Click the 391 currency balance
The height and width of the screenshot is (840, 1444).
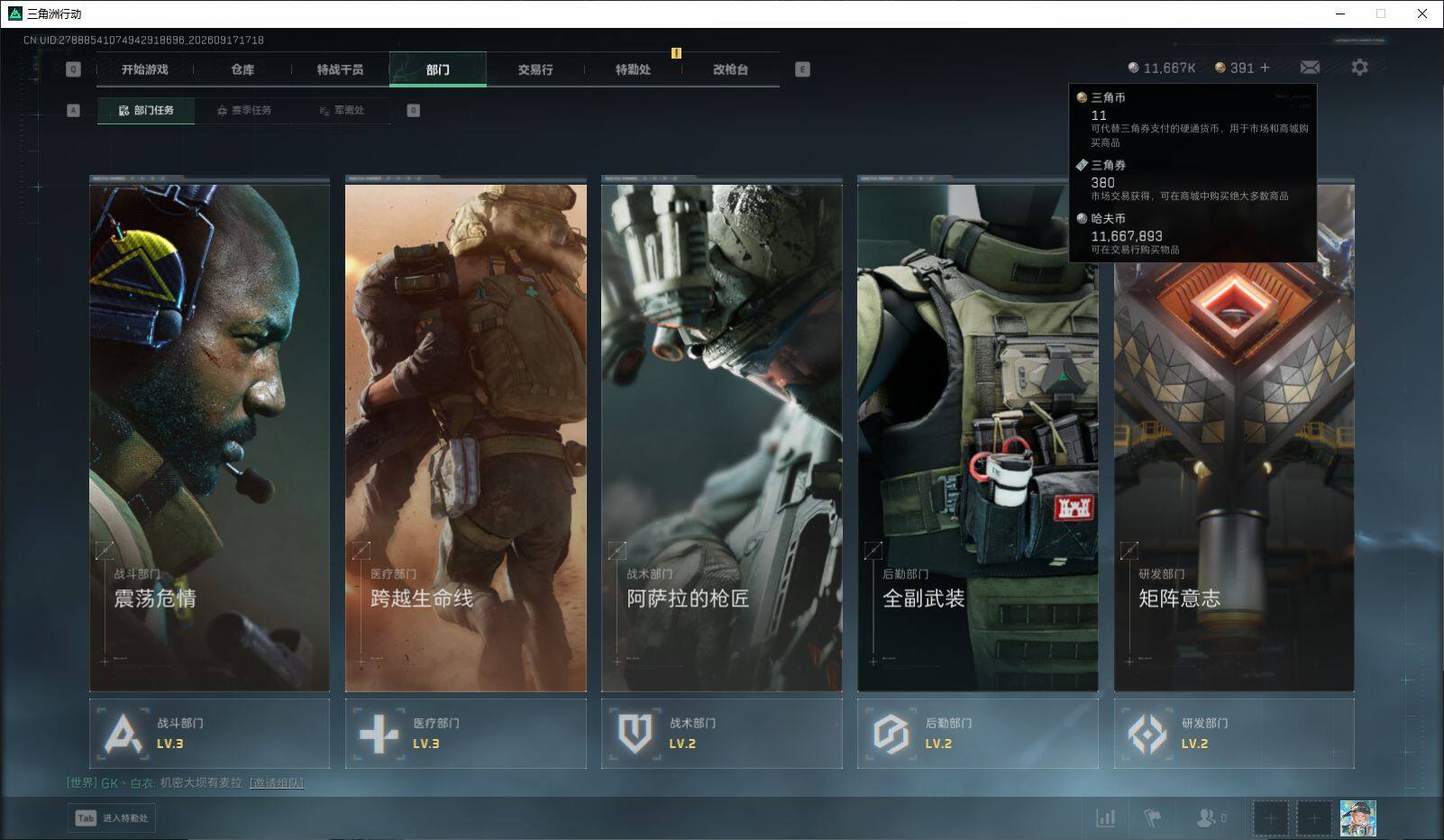tap(1235, 68)
